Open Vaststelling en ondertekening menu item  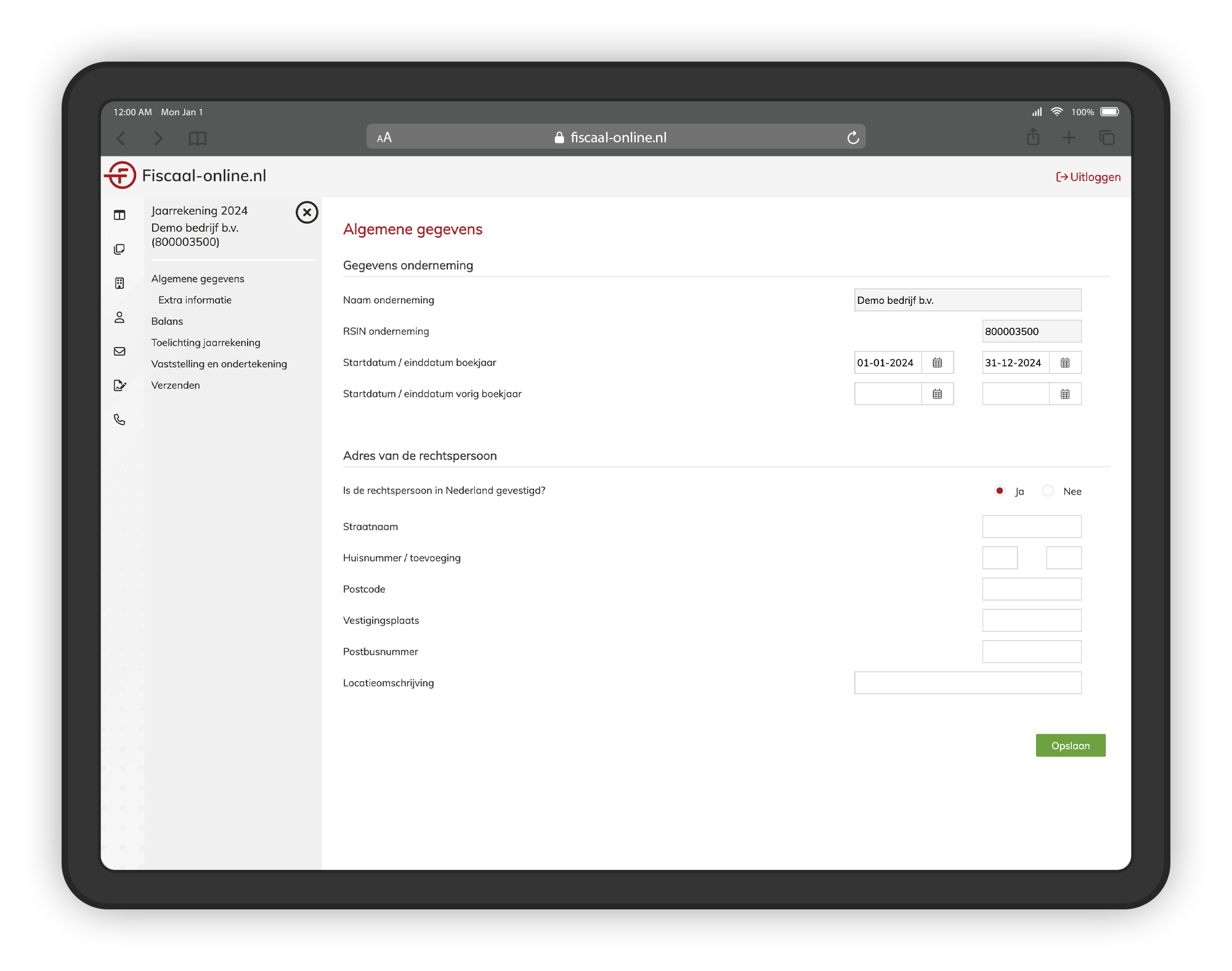click(219, 364)
